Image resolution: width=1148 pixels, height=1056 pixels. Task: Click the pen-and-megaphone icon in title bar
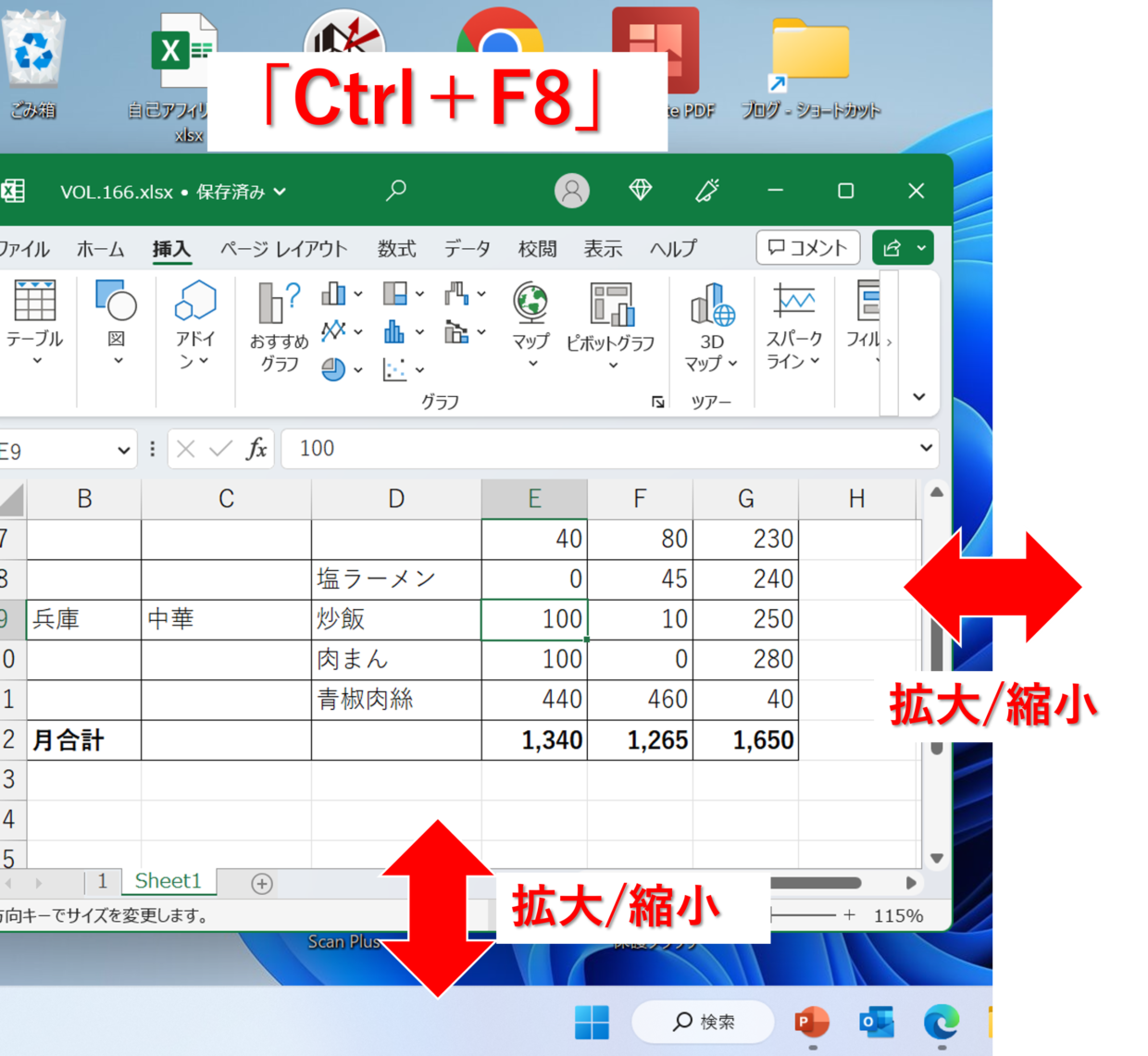pos(708,191)
